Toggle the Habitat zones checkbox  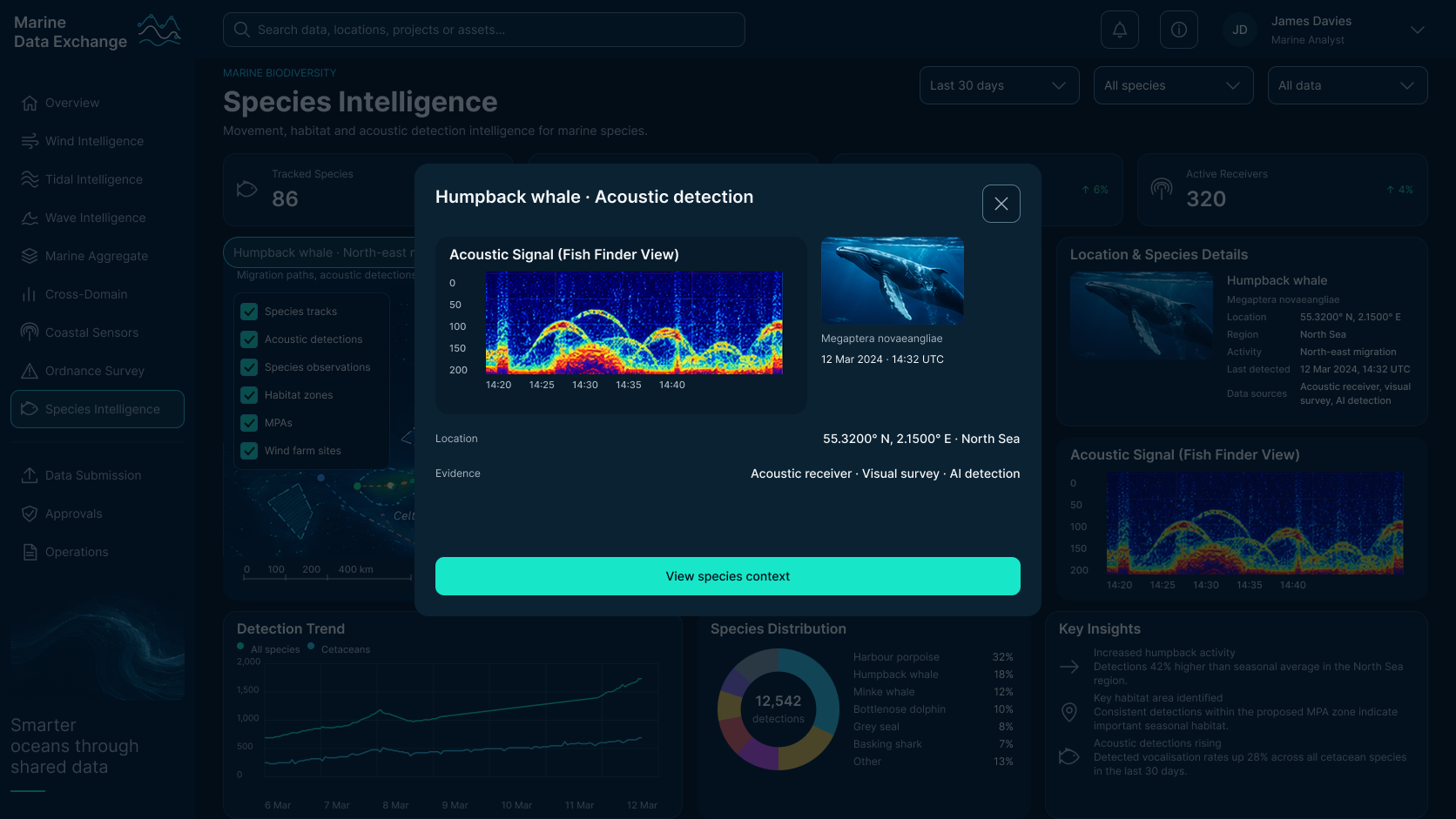pyautogui.click(x=249, y=395)
